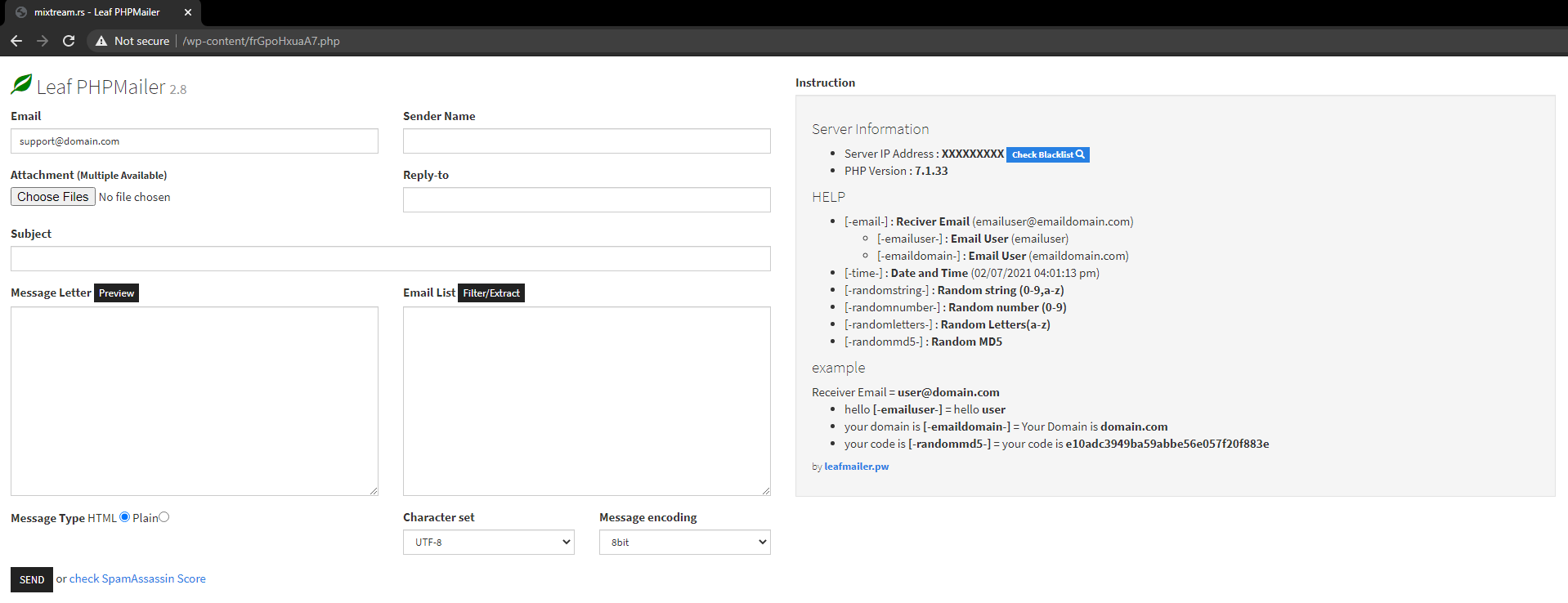Click the PHP Version 7.1.33 text

pos(896,171)
